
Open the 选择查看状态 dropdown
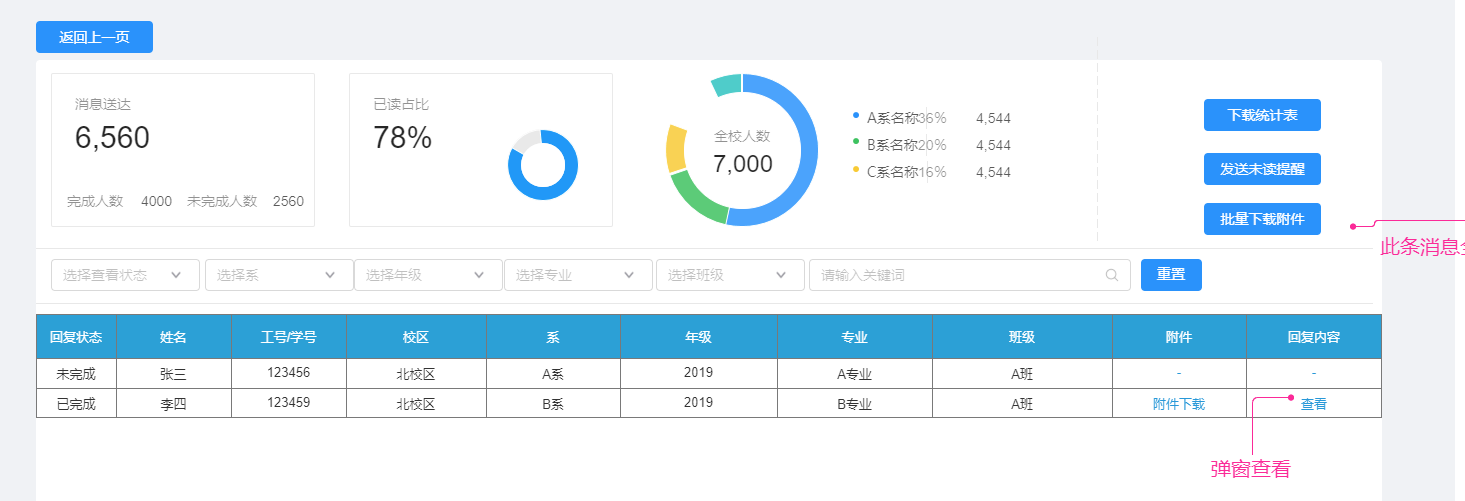pyautogui.click(x=125, y=275)
